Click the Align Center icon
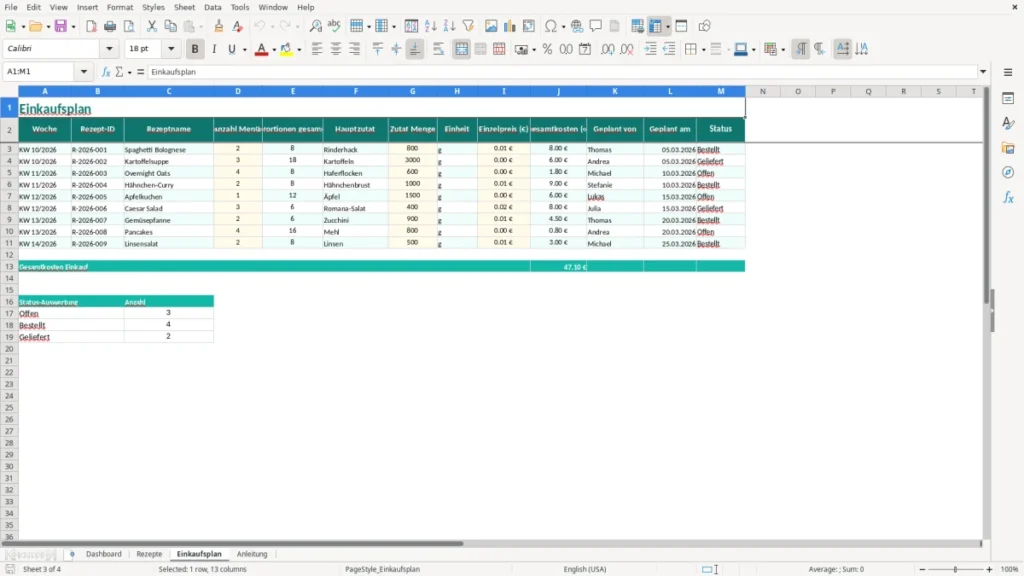Viewport: 1024px width, 576px height. tap(336, 49)
